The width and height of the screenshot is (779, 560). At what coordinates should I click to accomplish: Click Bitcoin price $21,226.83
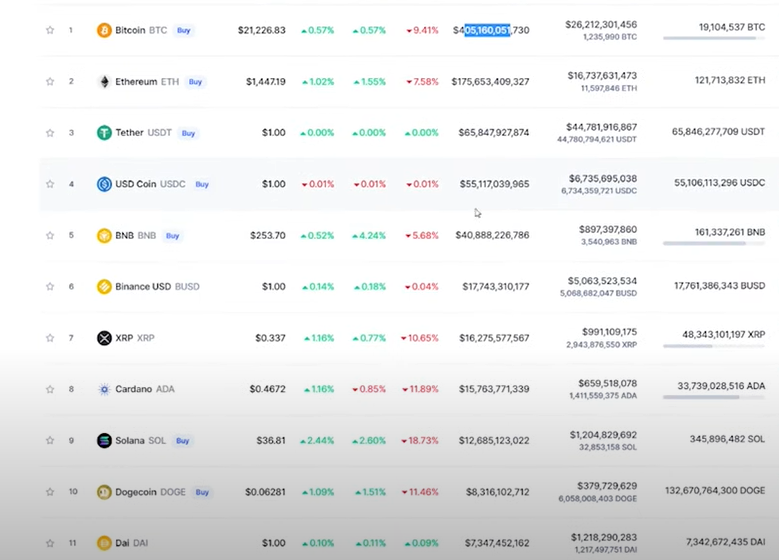point(262,30)
